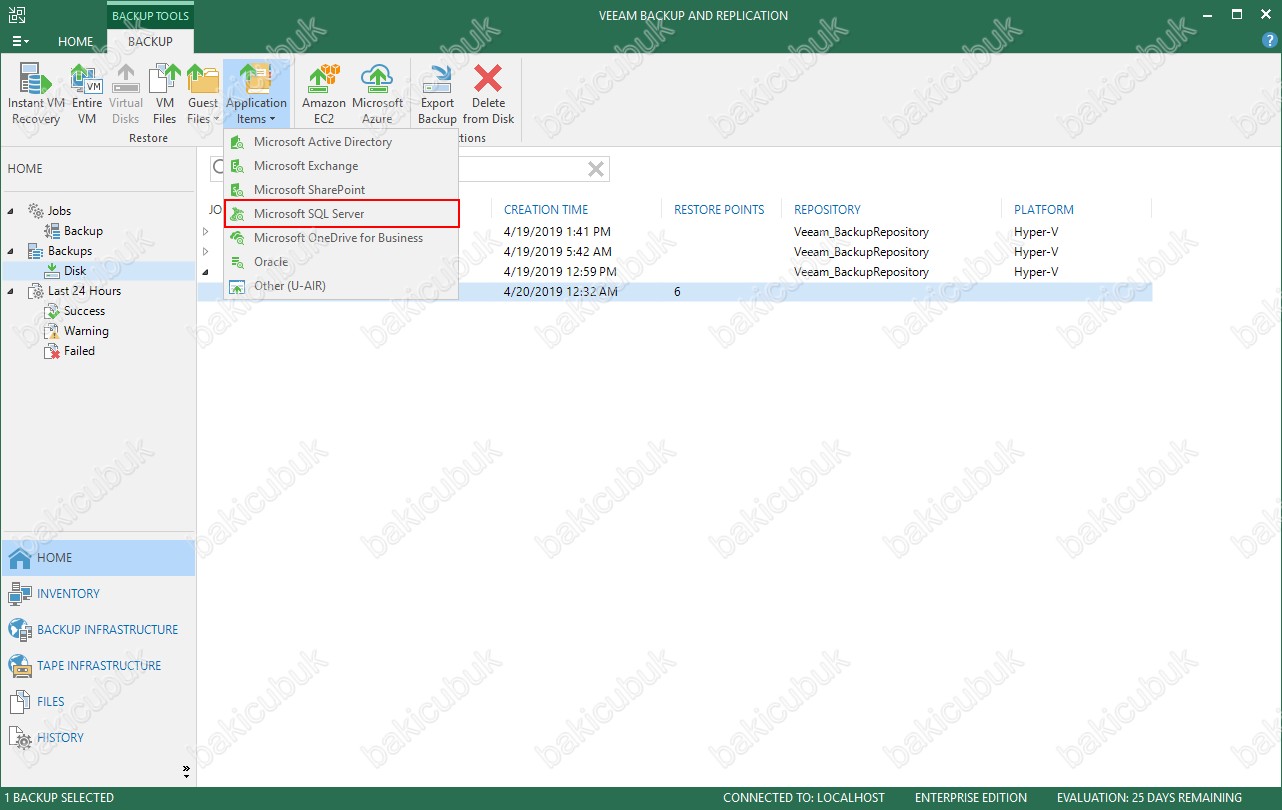Sort by REPOSITORY column header
Screen dimensions: 1282x810
pos(827,210)
